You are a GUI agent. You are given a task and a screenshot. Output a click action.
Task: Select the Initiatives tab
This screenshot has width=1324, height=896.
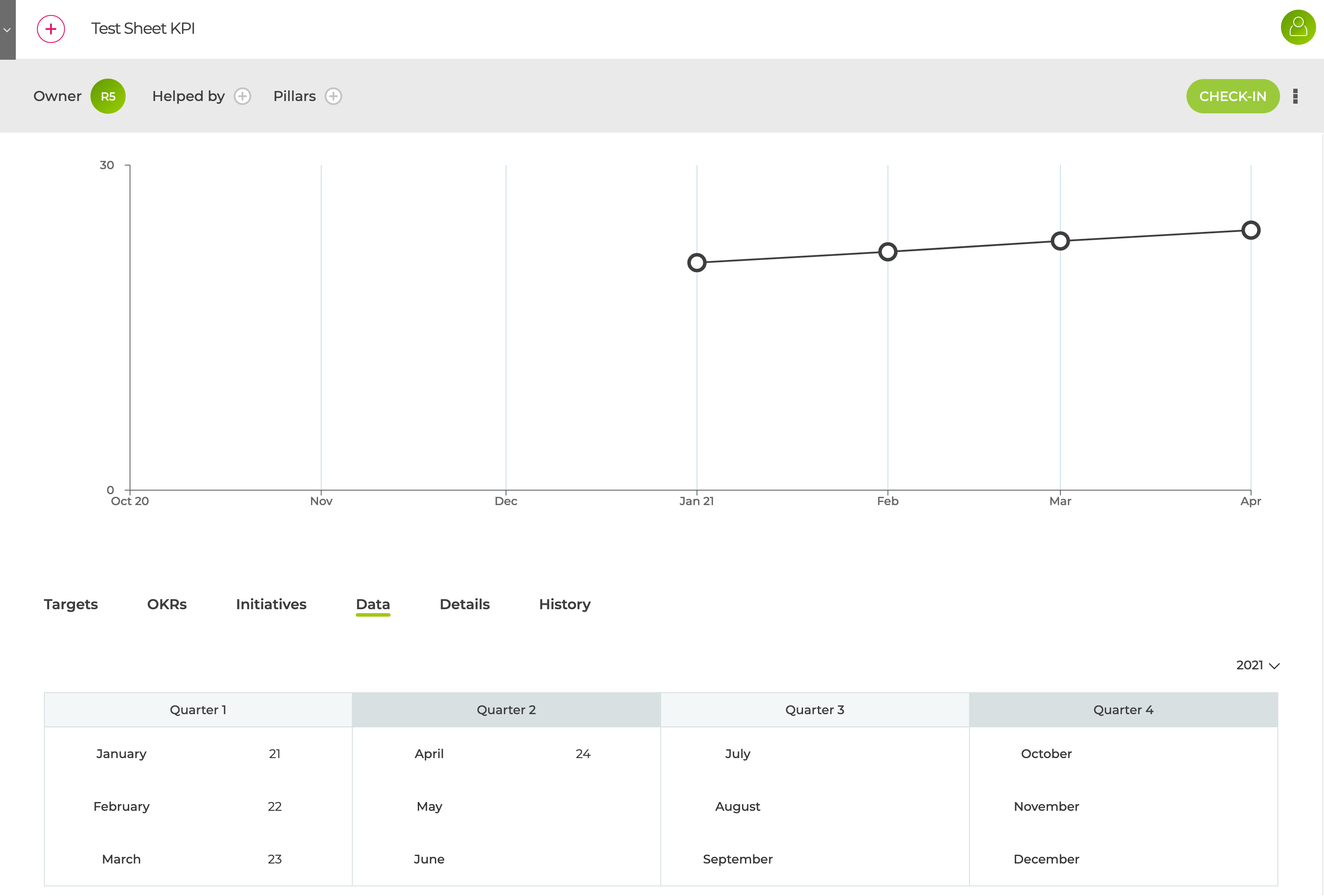coord(271,604)
